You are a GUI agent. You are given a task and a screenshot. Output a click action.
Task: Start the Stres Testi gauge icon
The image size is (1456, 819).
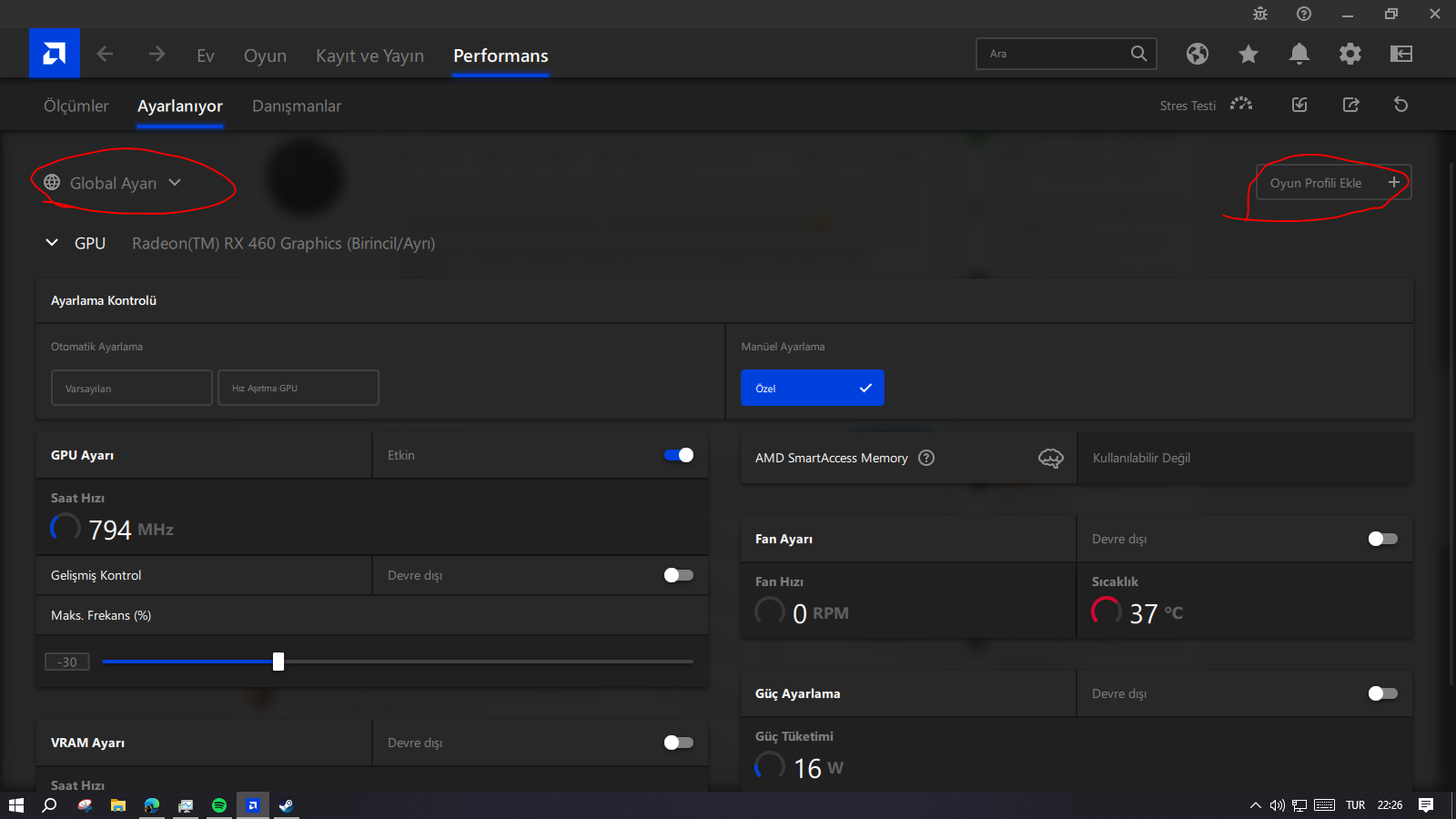point(1241,105)
